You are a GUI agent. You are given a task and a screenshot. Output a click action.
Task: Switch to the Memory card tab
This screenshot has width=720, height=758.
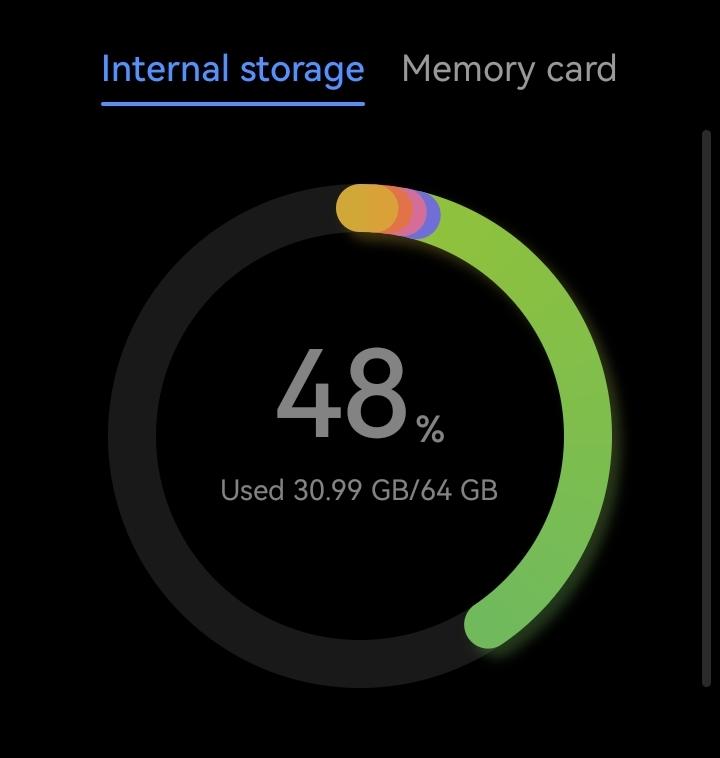pos(508,69)
